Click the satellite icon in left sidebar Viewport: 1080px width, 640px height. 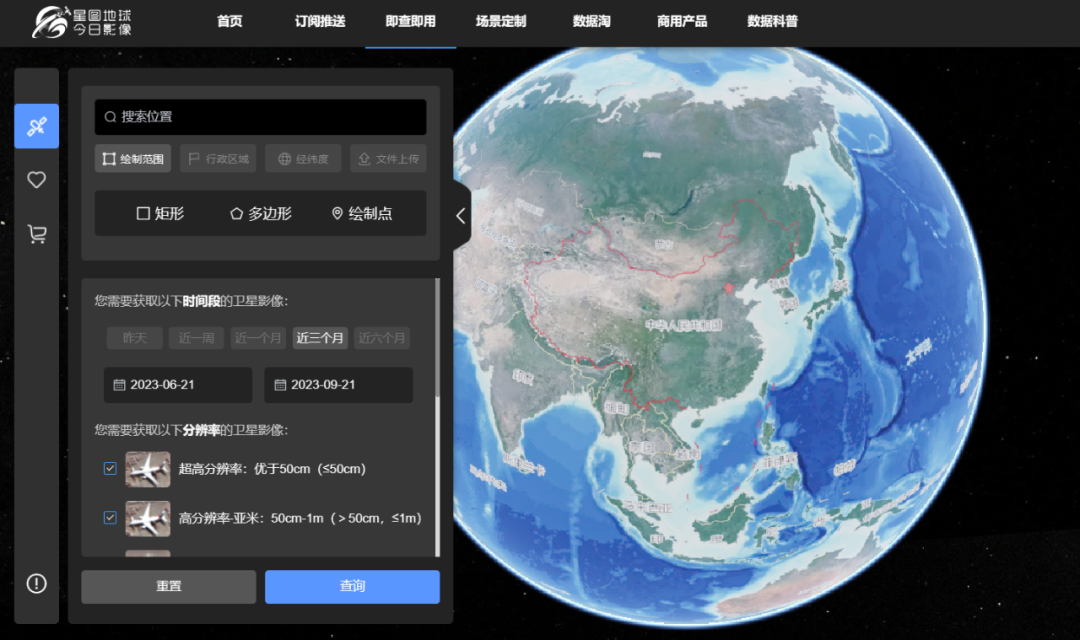point(36,126)
